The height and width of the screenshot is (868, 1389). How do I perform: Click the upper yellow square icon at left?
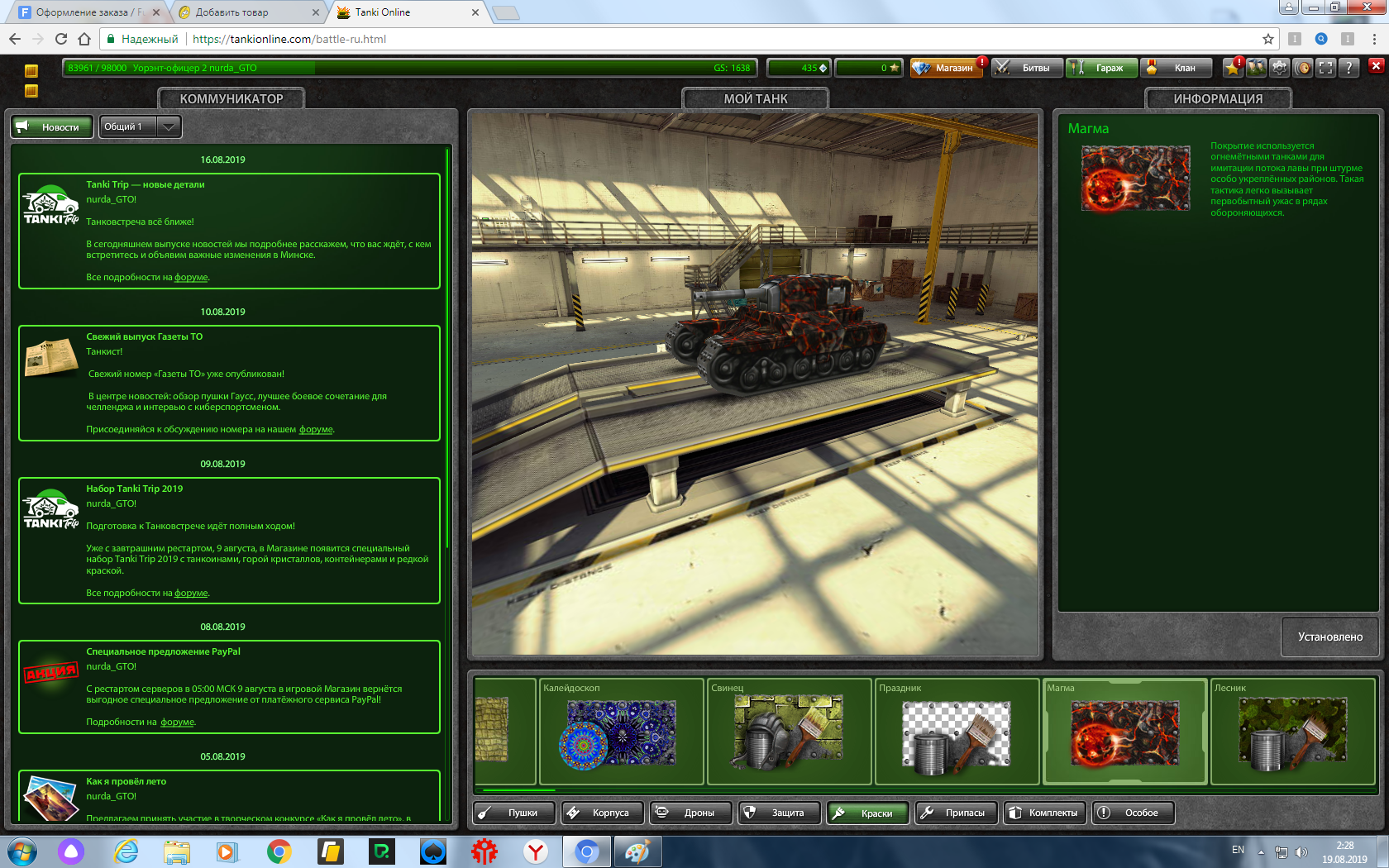pyautogui.click(x=31, y=71)
